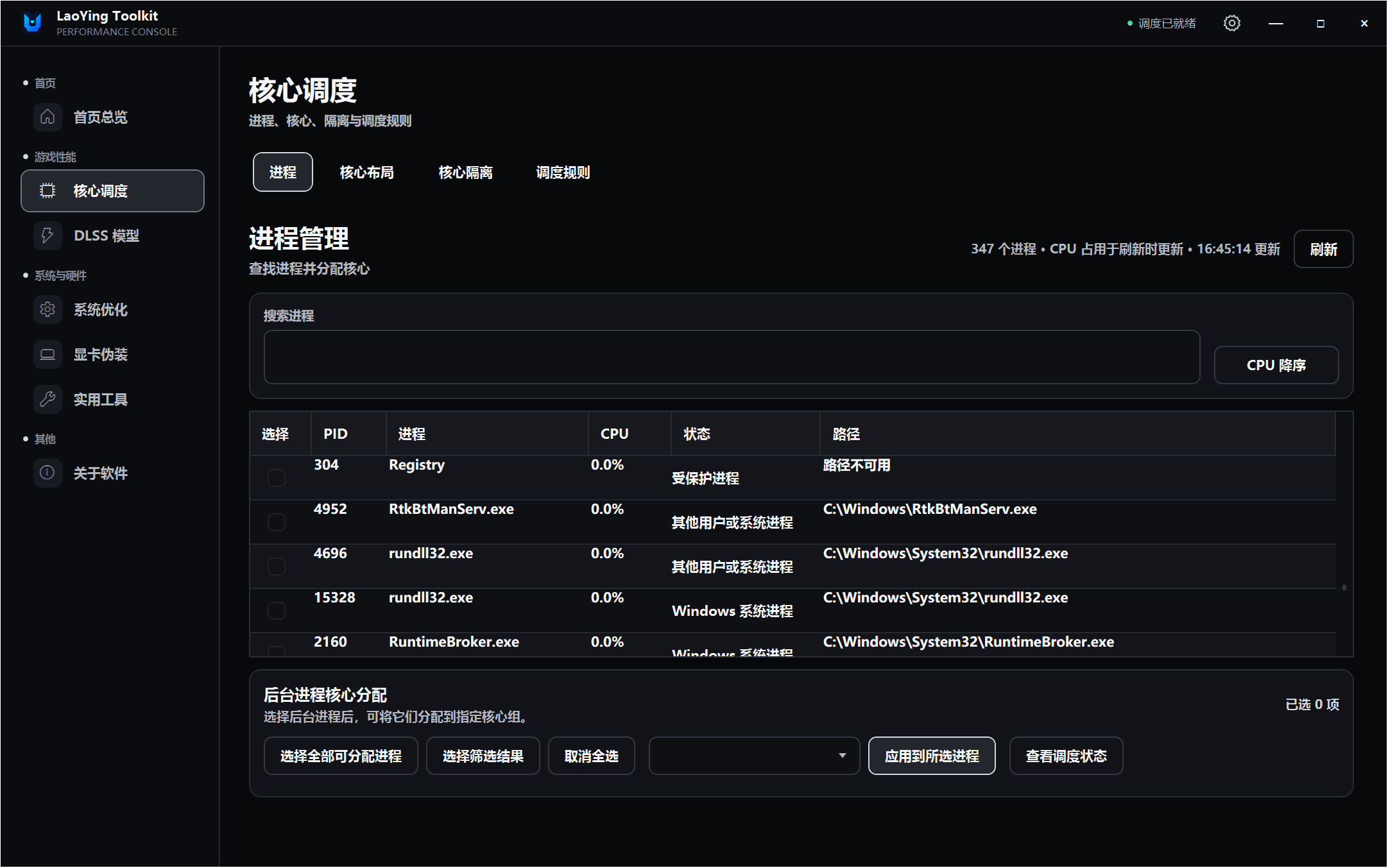
Task: Click the process table scrollbar thumb
Action: coord(1344,587)
